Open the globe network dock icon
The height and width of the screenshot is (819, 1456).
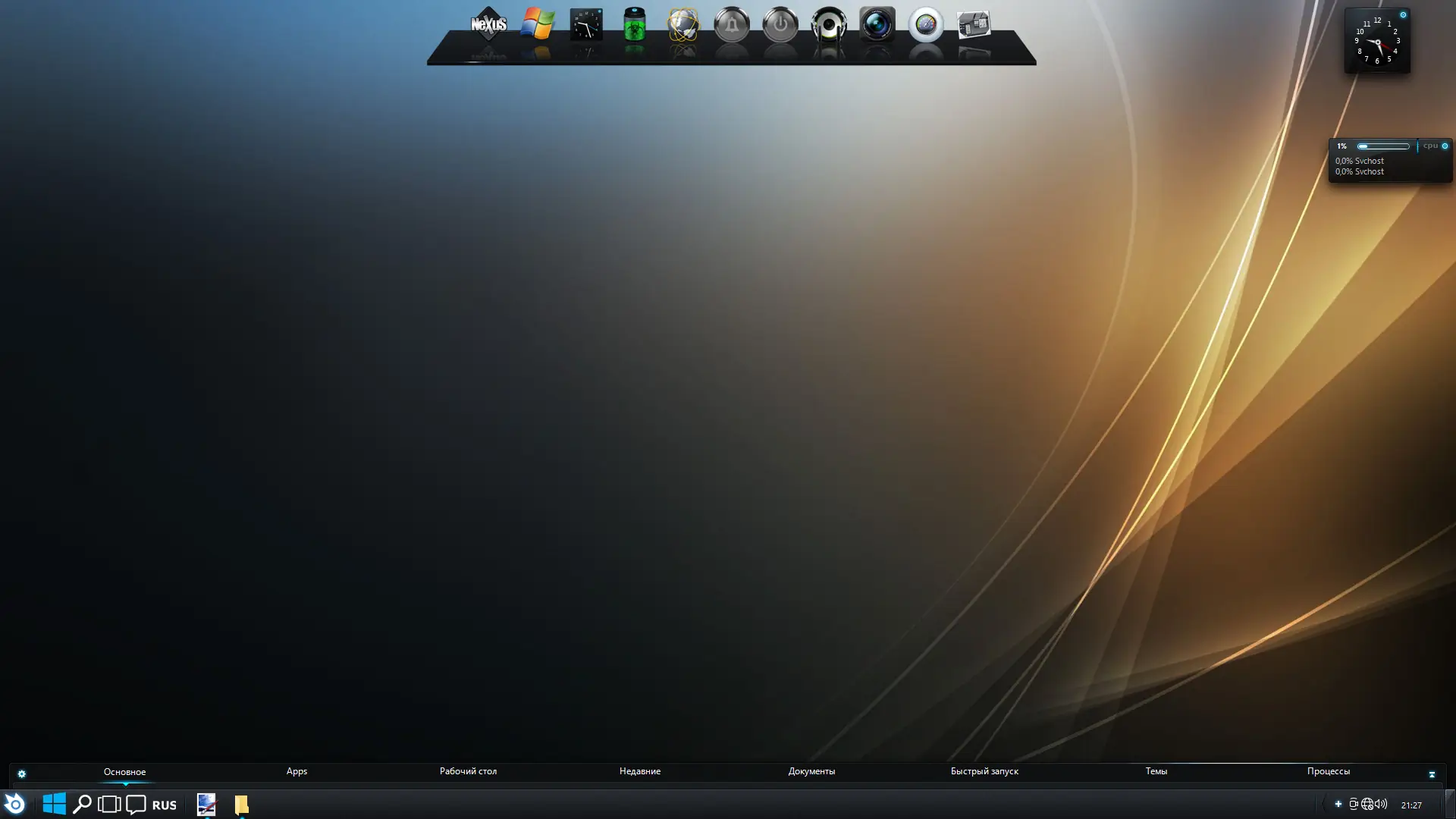[x=682, y=25]
